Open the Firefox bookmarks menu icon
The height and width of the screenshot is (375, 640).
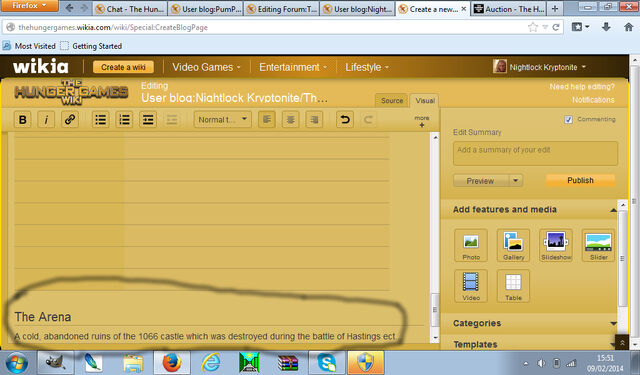(x=580, y=27)
